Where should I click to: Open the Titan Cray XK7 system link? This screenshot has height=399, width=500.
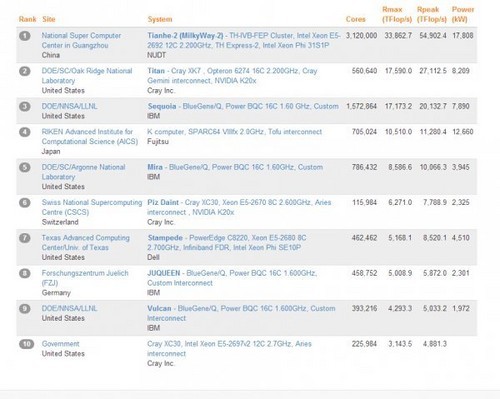[x=232, y=76]
